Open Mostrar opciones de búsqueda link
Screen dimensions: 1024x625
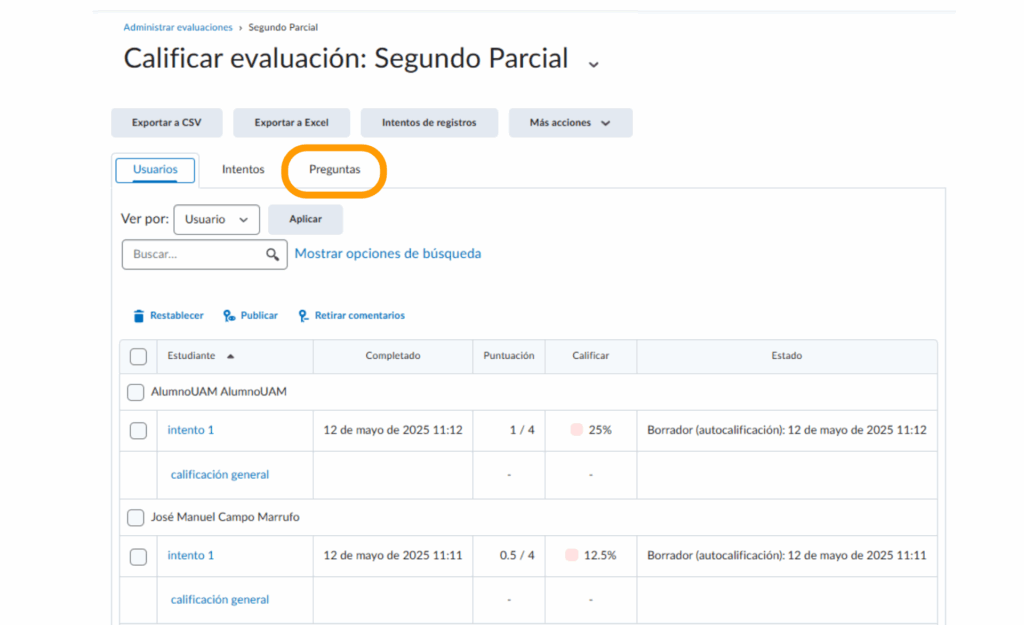point(387,254)
